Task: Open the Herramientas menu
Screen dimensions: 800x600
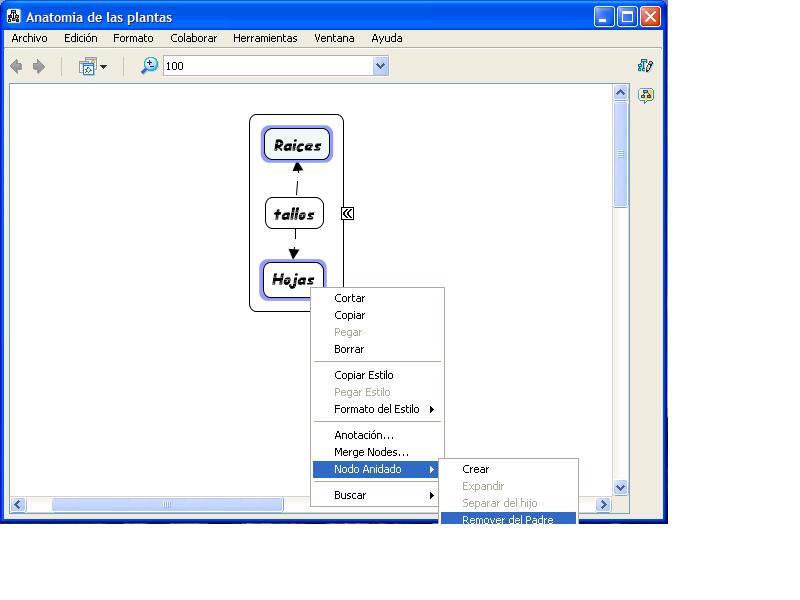Action: 265,38
